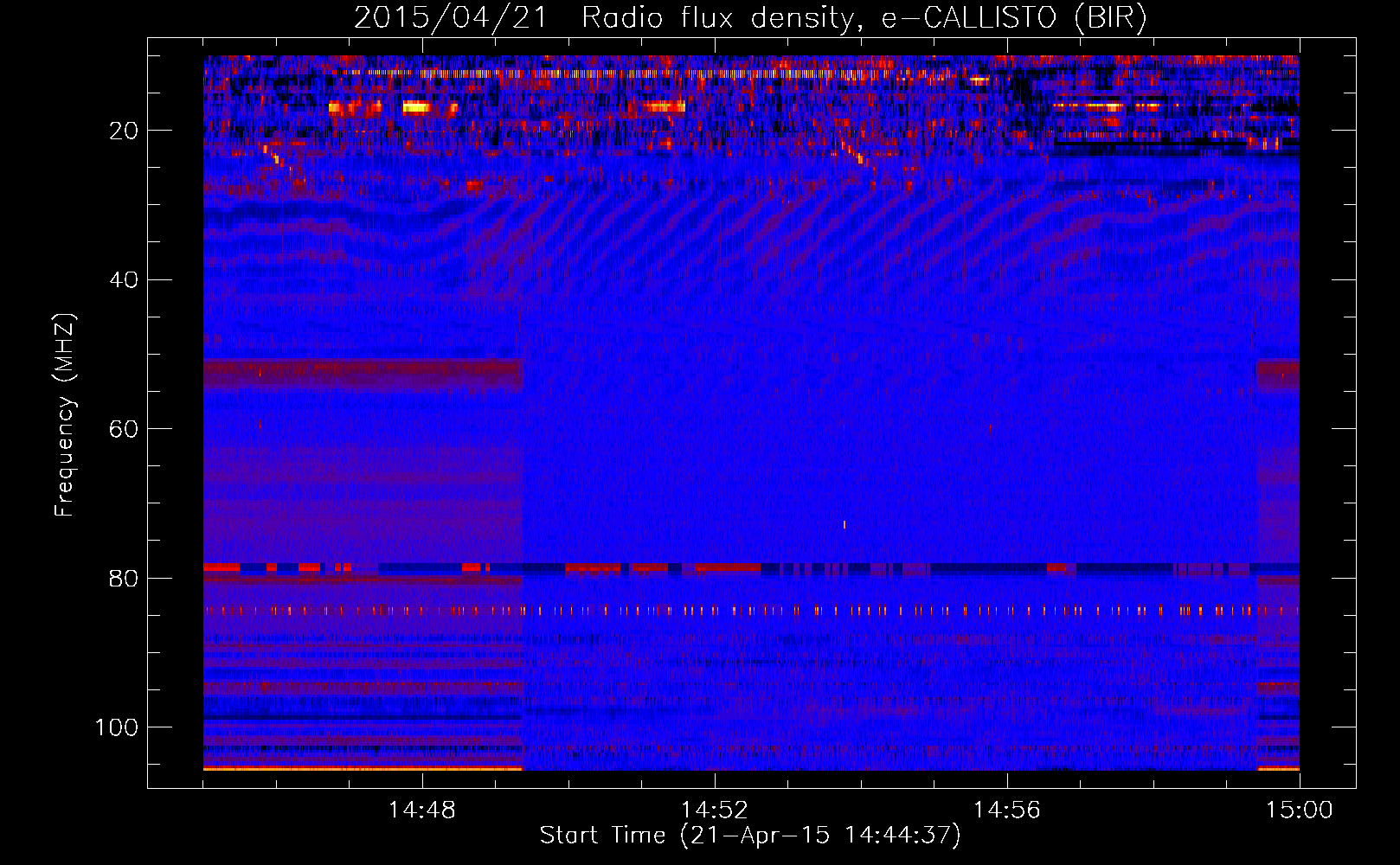Click the 14:48 time tick label
The width and height of the screenshot is (1400, 865).
pos(422,811)
